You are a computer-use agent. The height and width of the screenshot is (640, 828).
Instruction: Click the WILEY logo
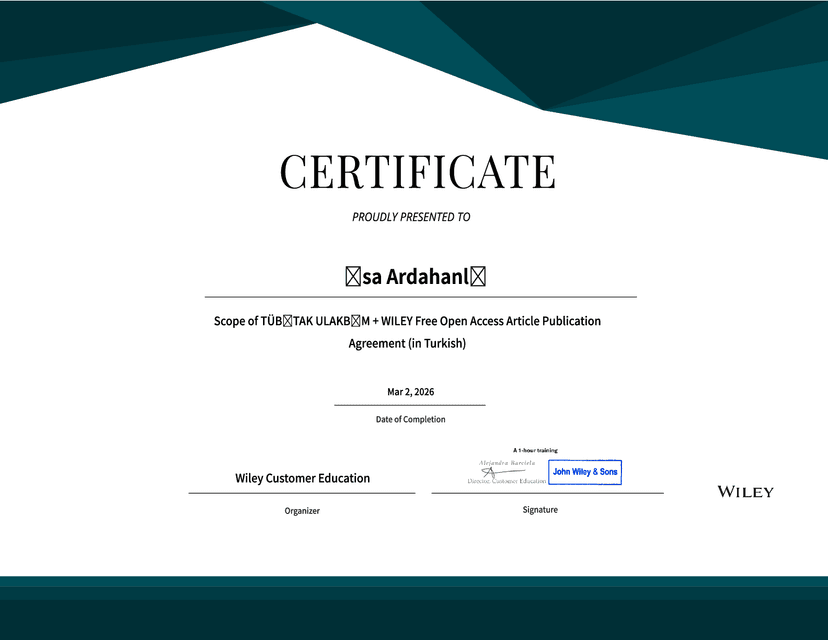click(745, 492)
